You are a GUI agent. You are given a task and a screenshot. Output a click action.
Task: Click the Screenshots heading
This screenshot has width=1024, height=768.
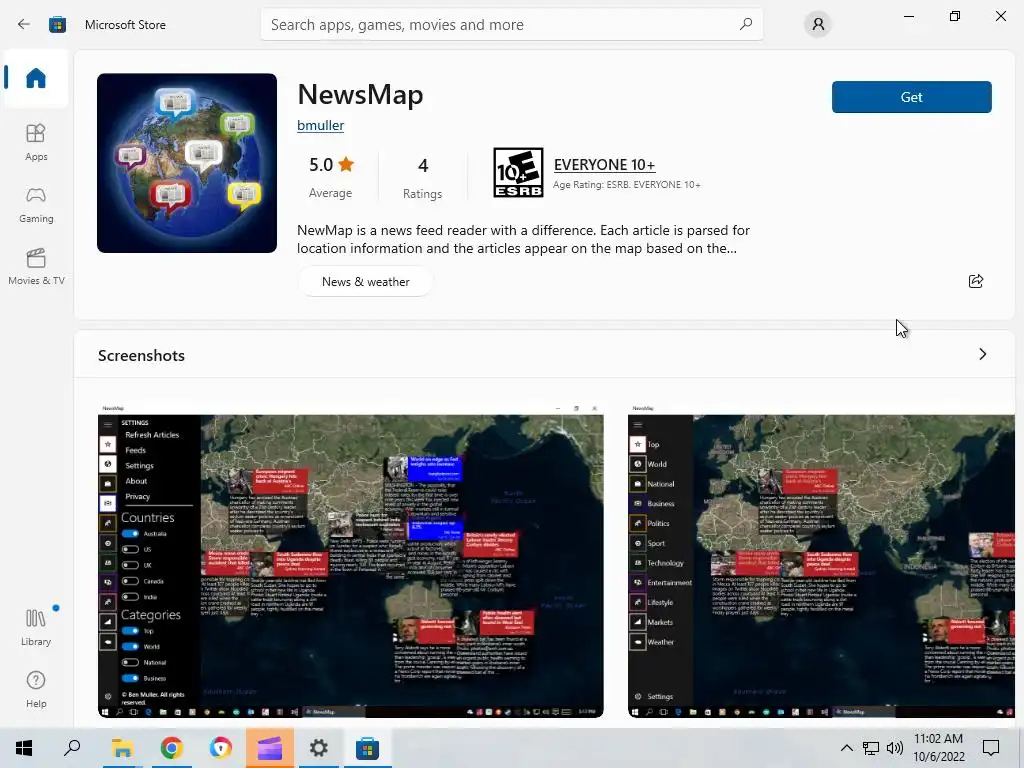pyautogui.click(x=141, y=356)
